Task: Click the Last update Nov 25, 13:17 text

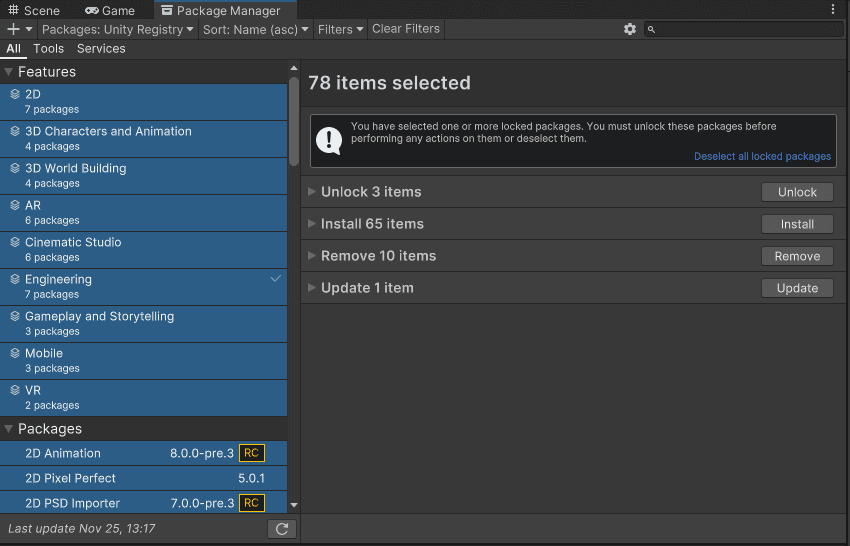Action: tap(82, 529)
